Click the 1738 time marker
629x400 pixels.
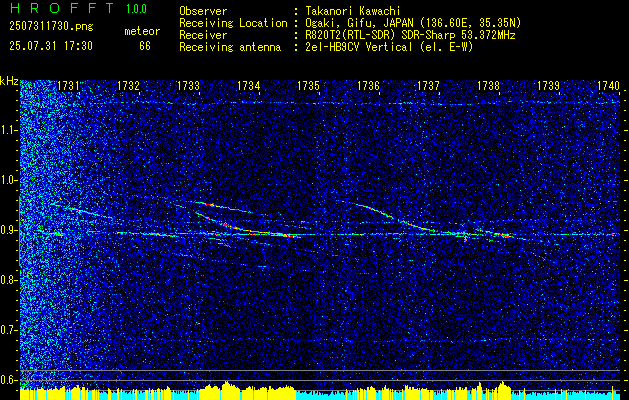click(489, 86)
